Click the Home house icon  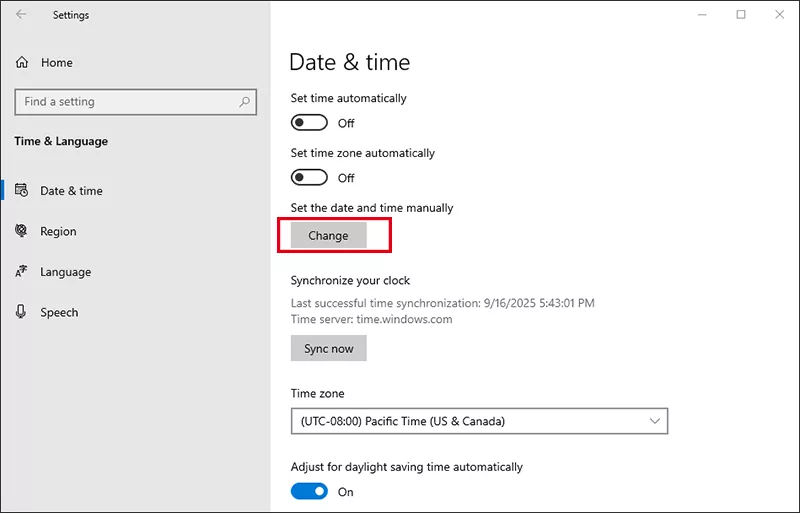coord(22,63)
